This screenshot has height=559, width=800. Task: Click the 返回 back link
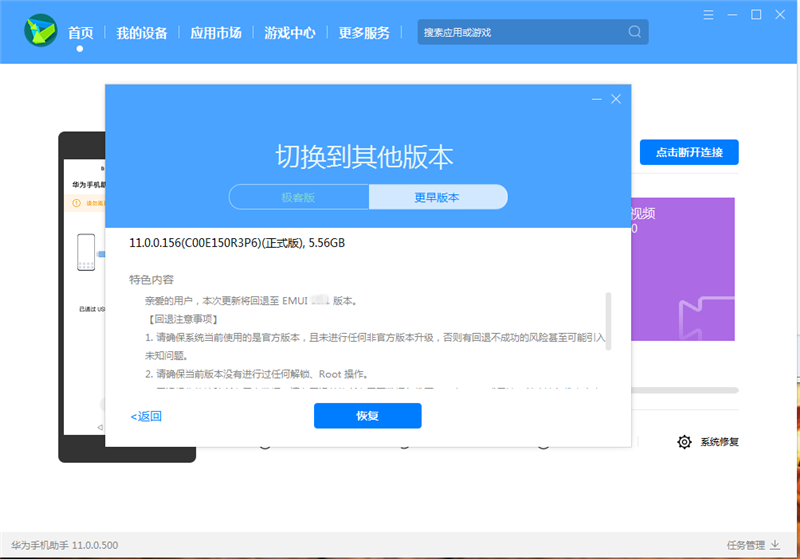click(146, 416)
